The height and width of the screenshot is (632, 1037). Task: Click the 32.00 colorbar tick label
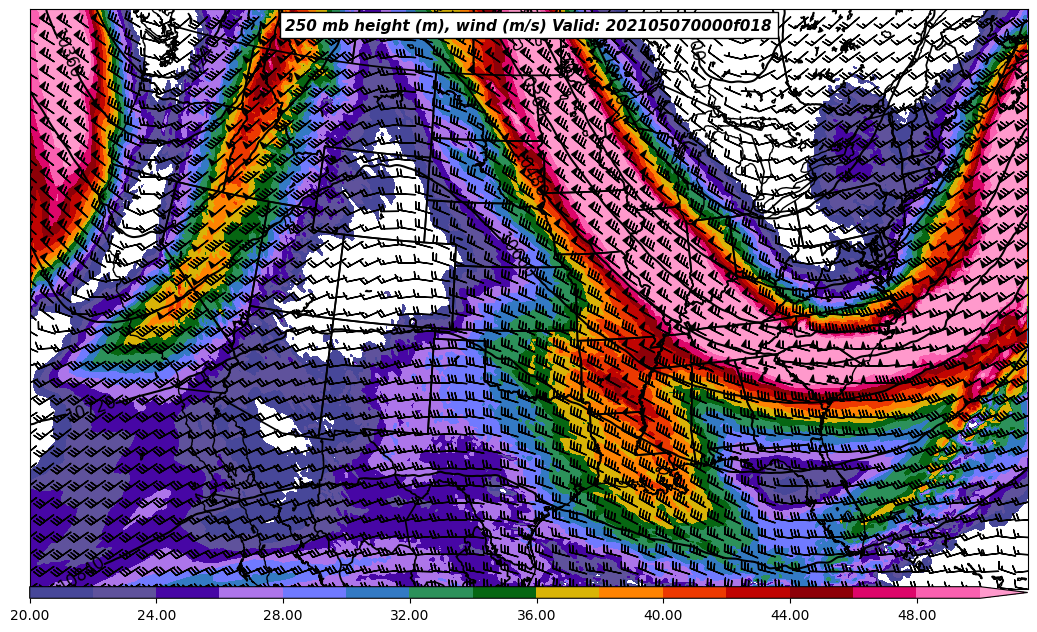pos(410,615)
